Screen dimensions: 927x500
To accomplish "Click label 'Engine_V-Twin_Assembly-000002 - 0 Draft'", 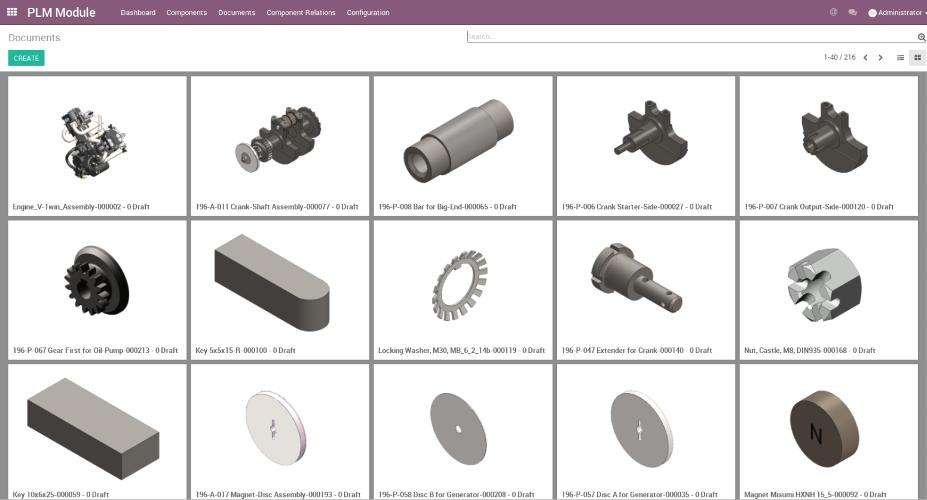I will coord(81,207).
